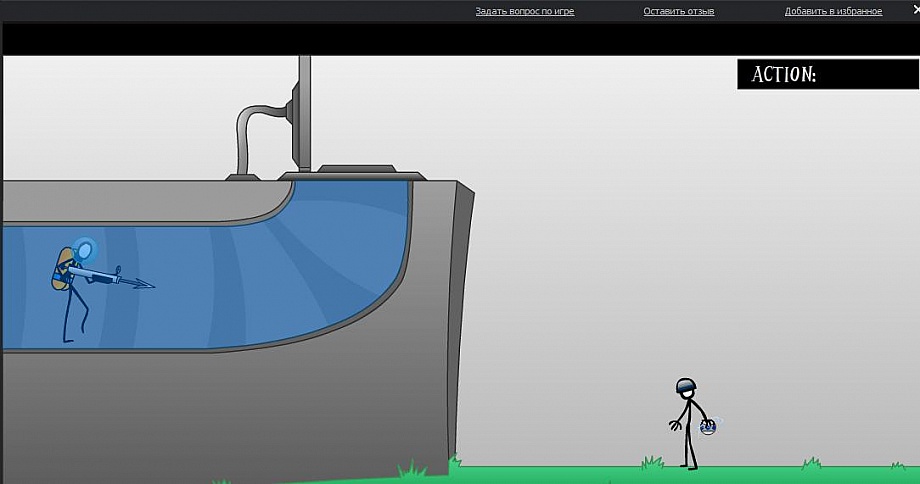Click the 'Оставить отзыв' link
The height and width of the screenshot is (484, 920).
coord(678,11)
